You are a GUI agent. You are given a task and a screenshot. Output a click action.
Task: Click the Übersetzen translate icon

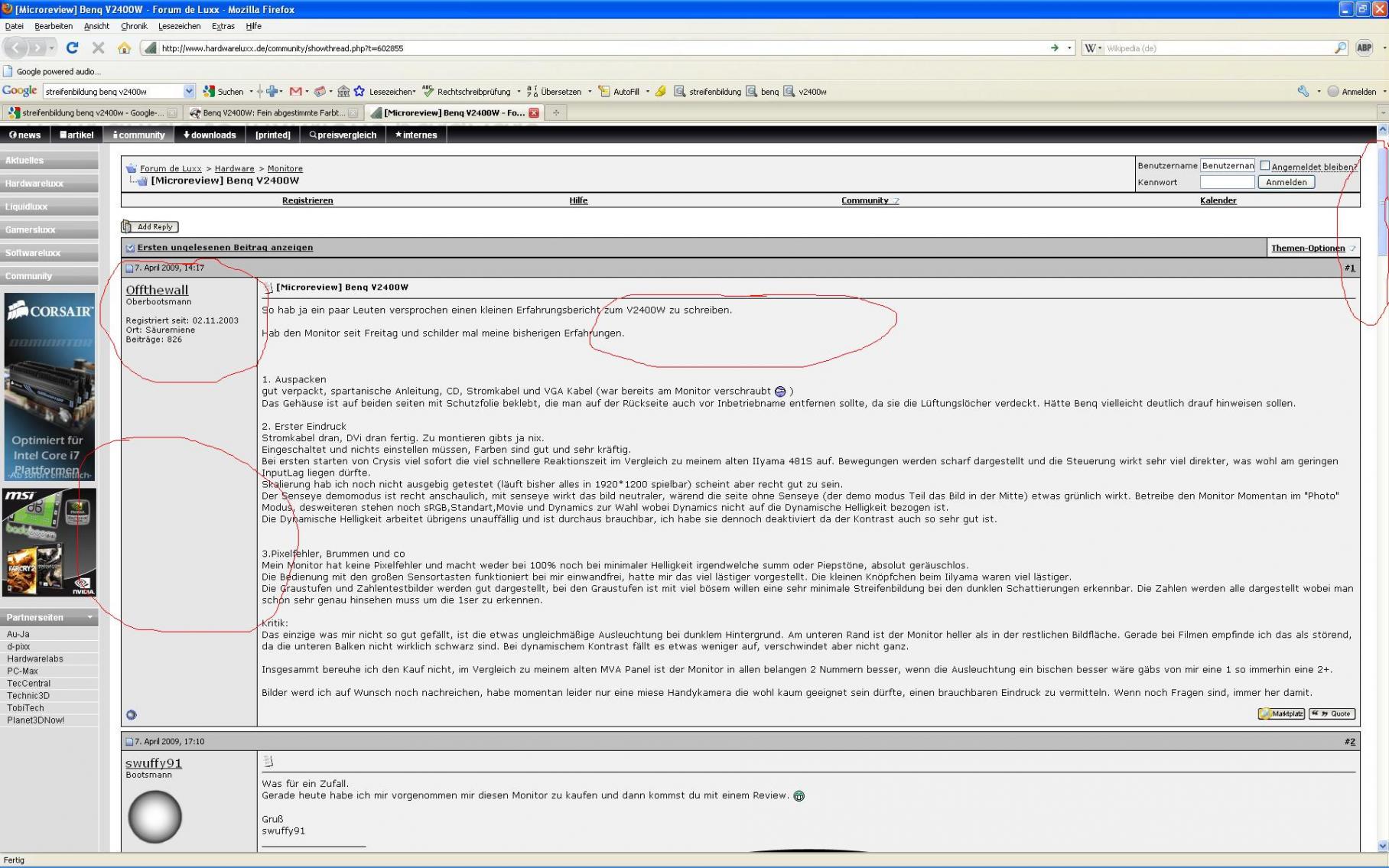pyautogui.click(x=532, y=91)
